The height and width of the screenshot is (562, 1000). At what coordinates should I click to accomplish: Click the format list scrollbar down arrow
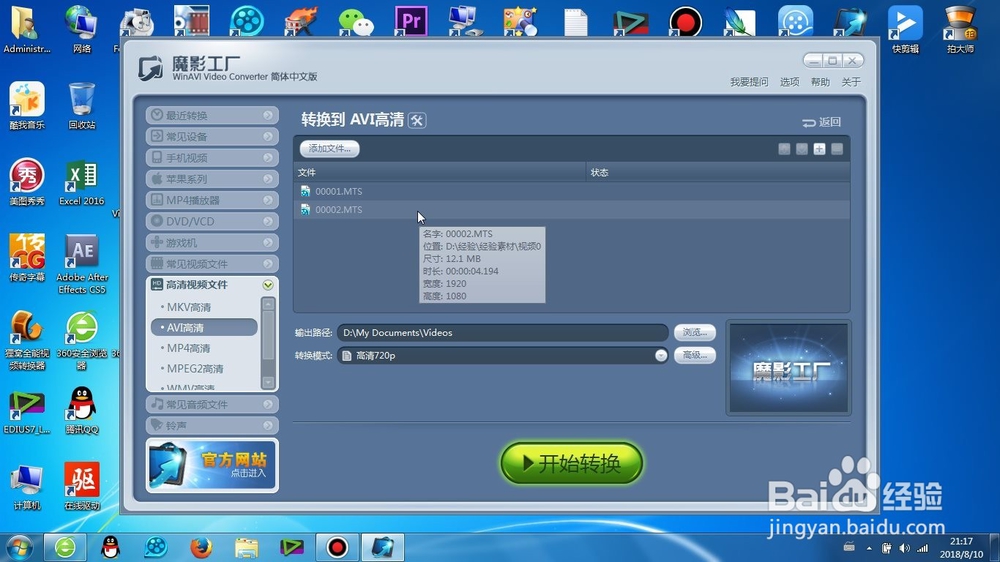268,383
